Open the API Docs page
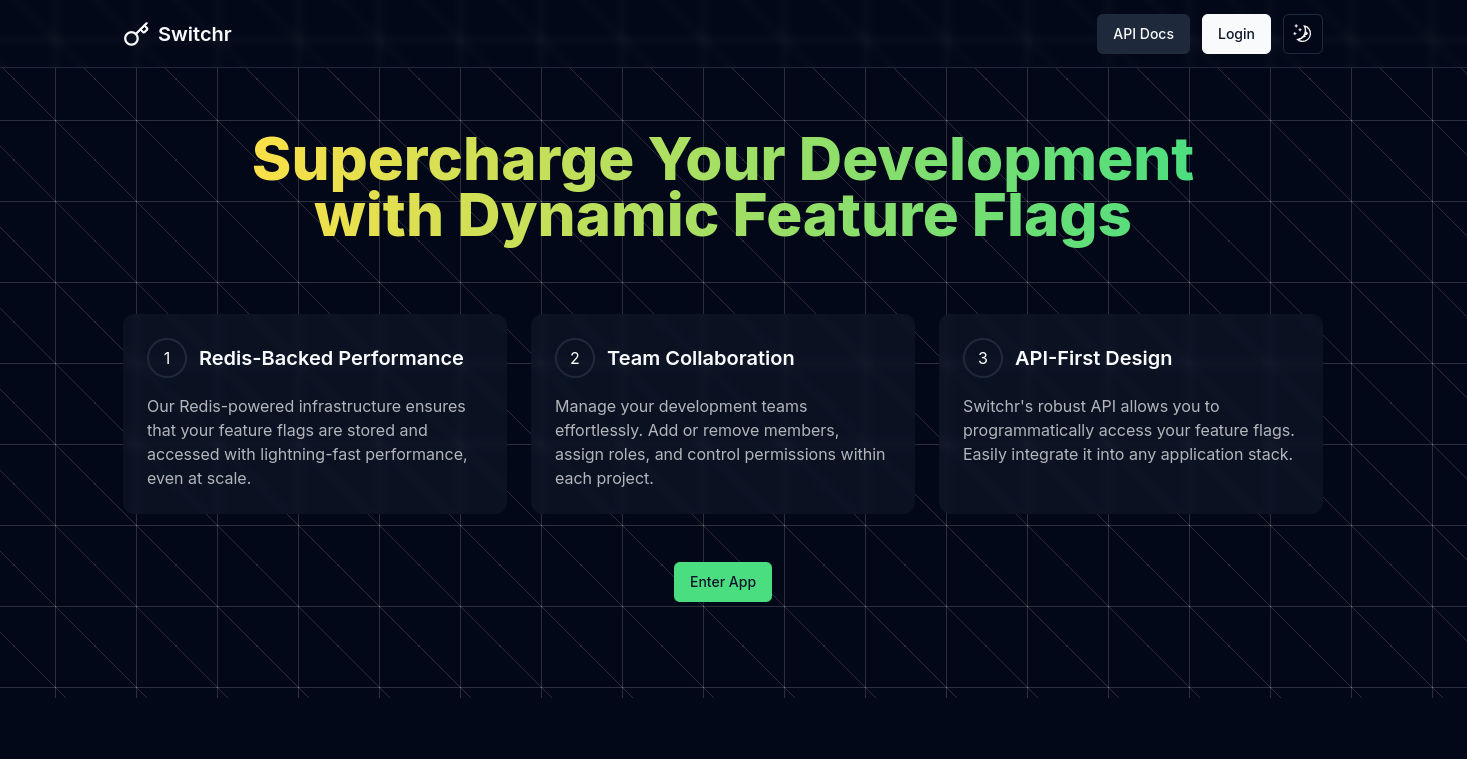Screen dimensions: 1467x759 pos(1143,34)
